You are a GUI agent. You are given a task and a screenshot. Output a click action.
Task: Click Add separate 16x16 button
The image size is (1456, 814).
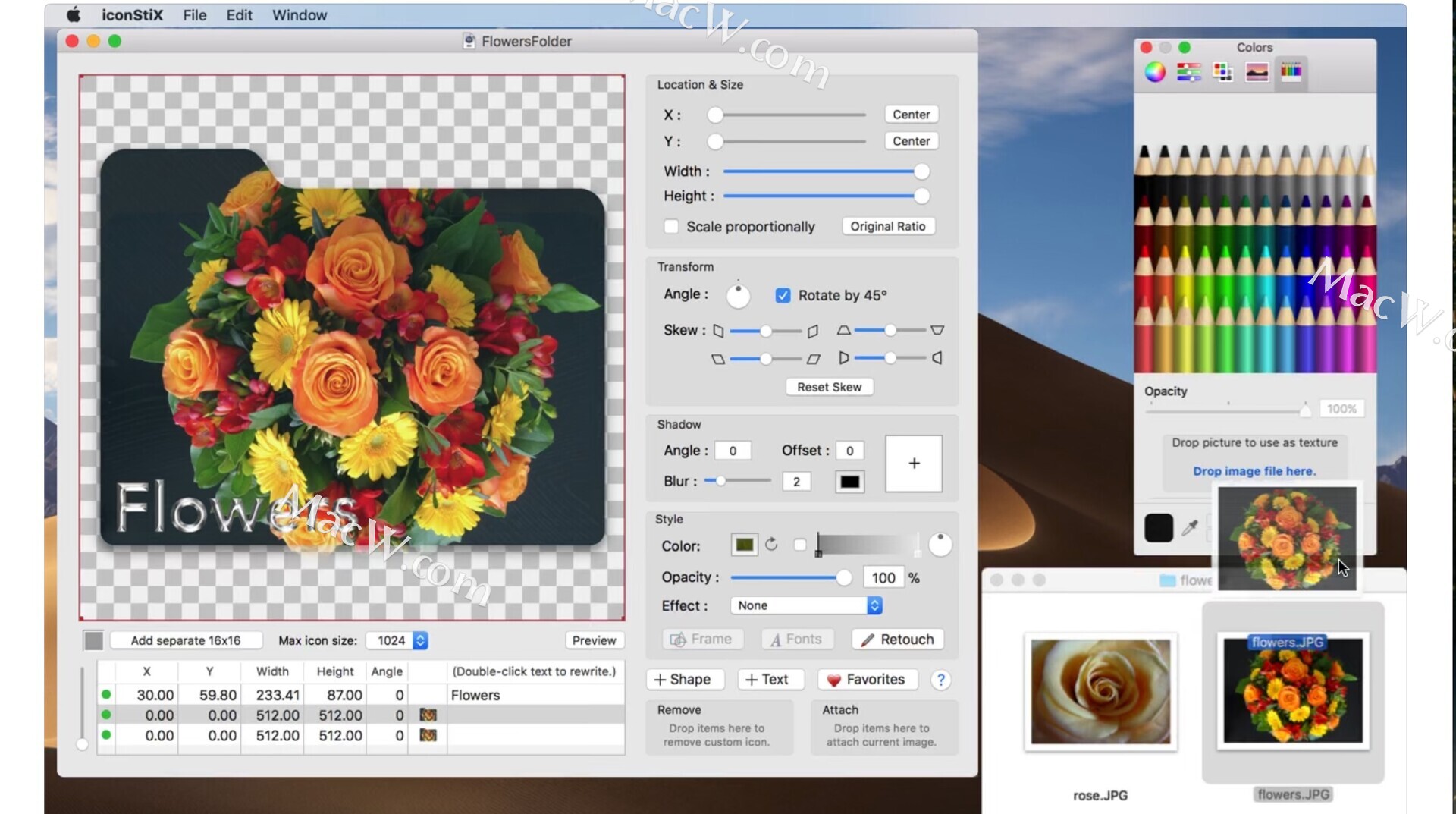click(186, 640)
